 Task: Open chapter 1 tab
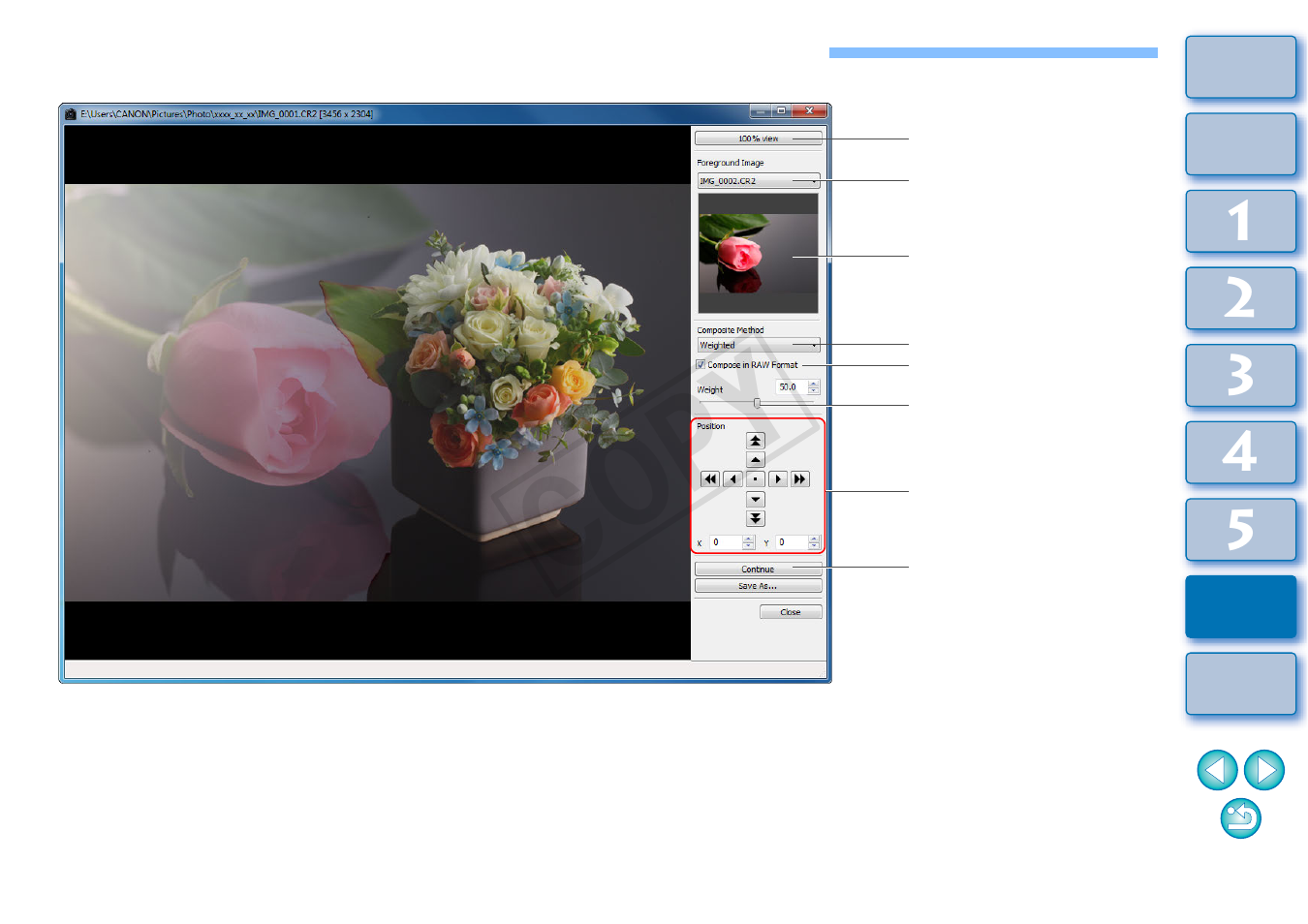[1240, 222]
